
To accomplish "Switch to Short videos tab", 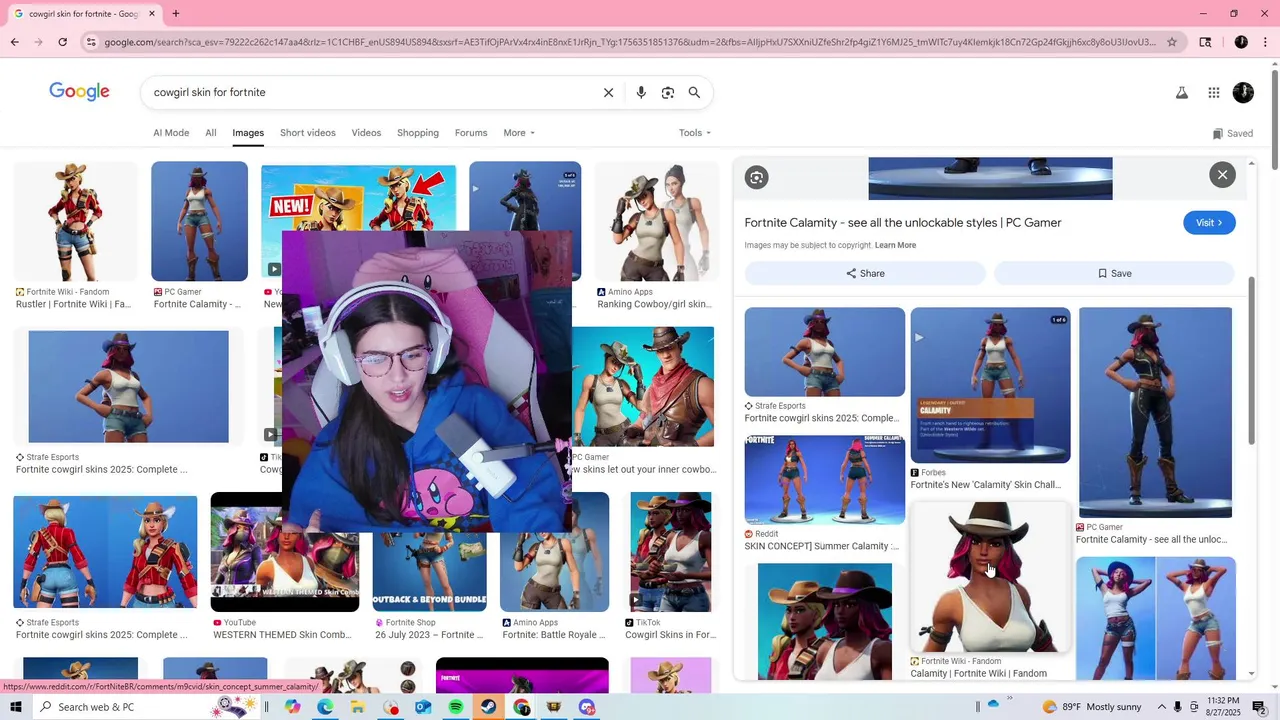I will coord(308,133).
